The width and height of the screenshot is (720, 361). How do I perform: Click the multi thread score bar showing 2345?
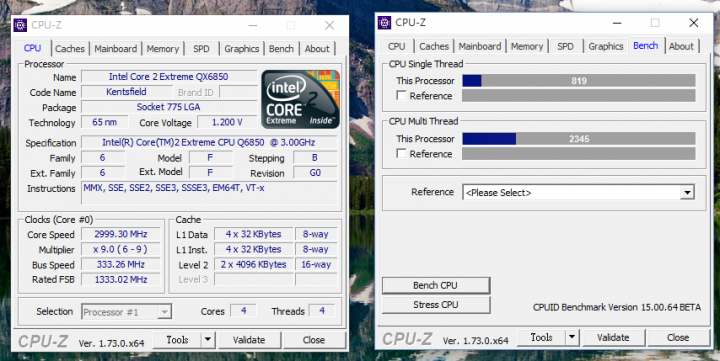click(579, 139)
